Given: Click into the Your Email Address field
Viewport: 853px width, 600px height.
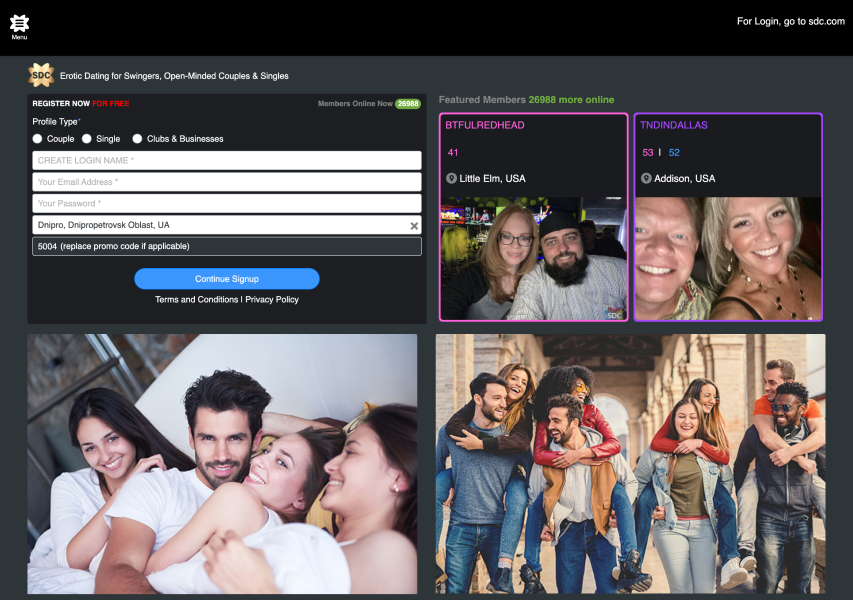Looking at the screenshot, I should coord(227,182).
